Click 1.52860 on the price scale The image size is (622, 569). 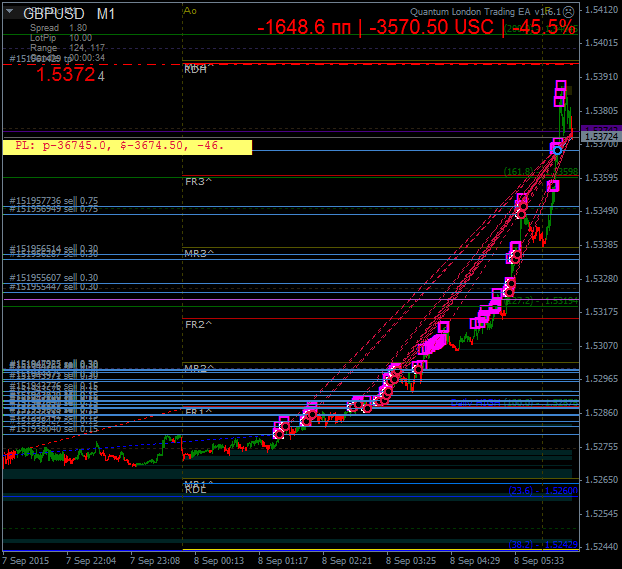pos(602,413)
